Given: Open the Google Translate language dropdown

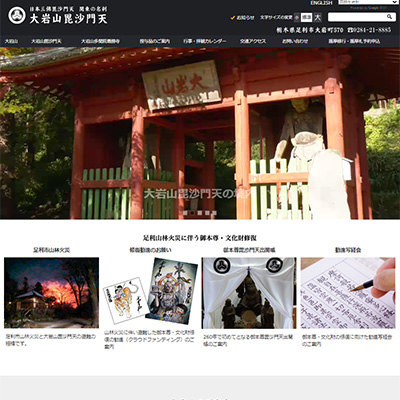Looking at the screenshot, I should tap(367, 2).
